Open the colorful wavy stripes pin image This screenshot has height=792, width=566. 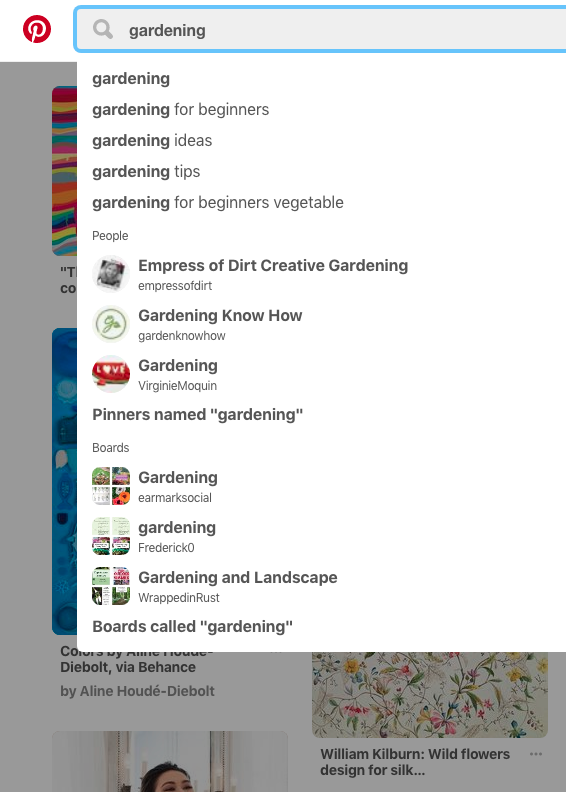[x=65, y=171]
